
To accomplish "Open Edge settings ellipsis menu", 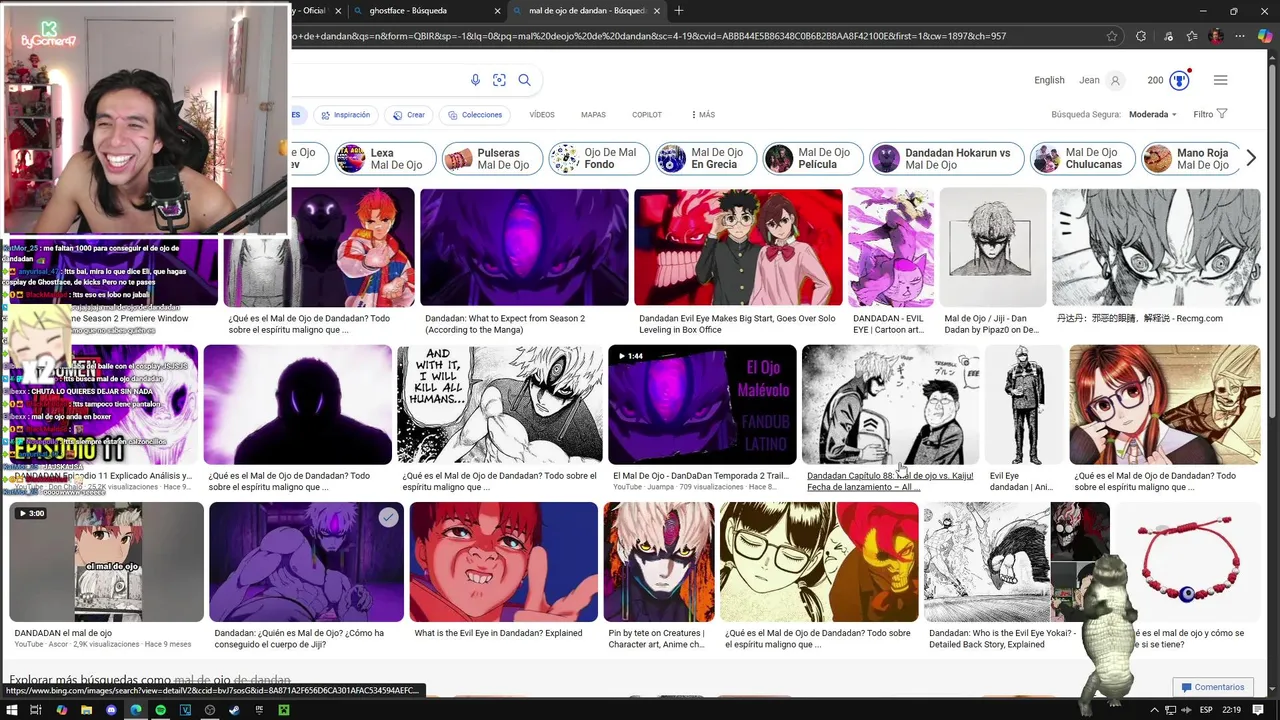I will click(x=1241, y=36).
